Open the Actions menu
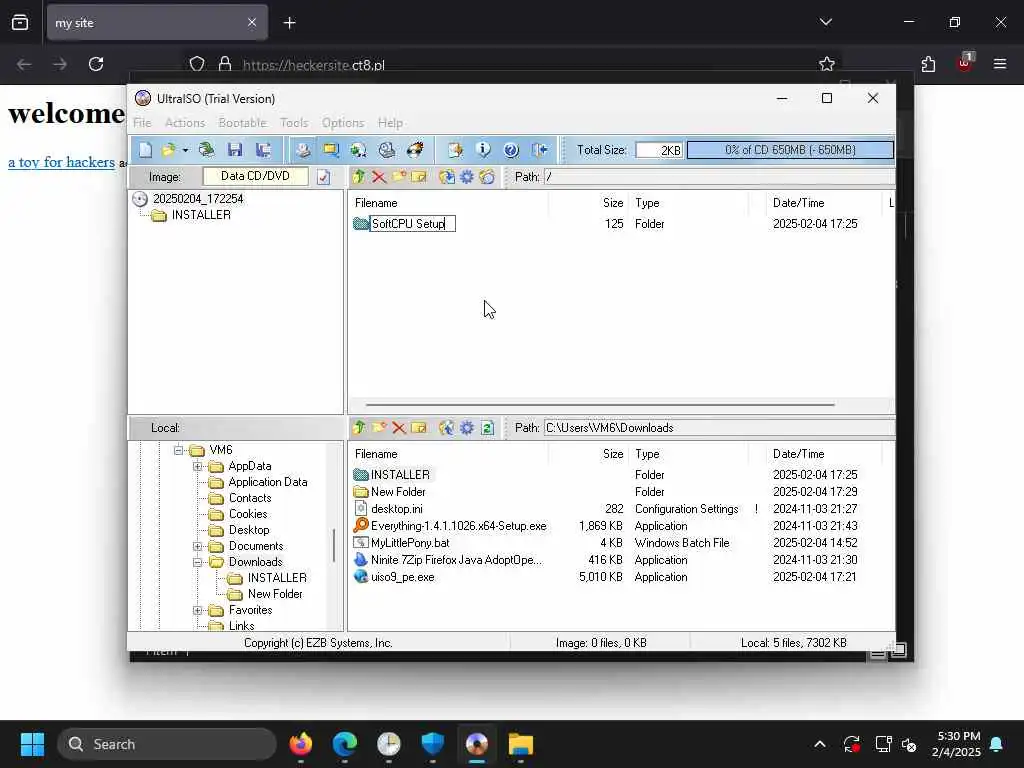 pyautogui.click(x=185, y=123)
